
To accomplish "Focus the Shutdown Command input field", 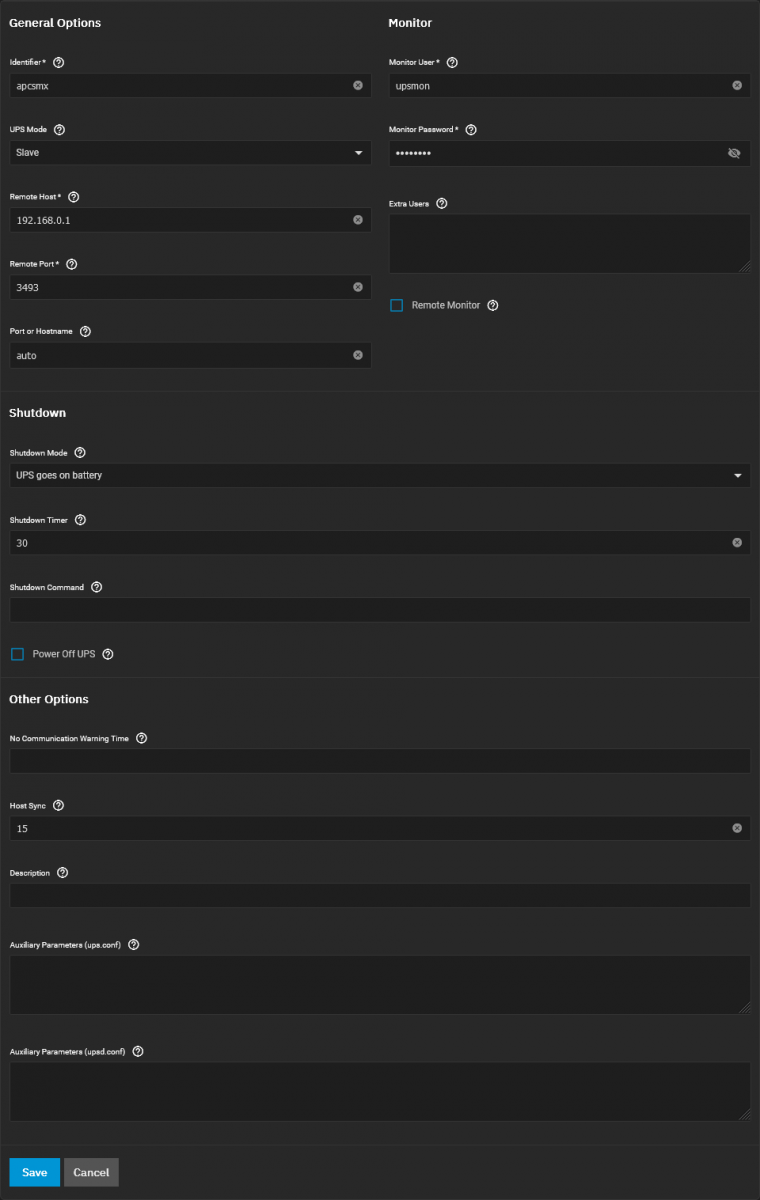I will (380, 610).
